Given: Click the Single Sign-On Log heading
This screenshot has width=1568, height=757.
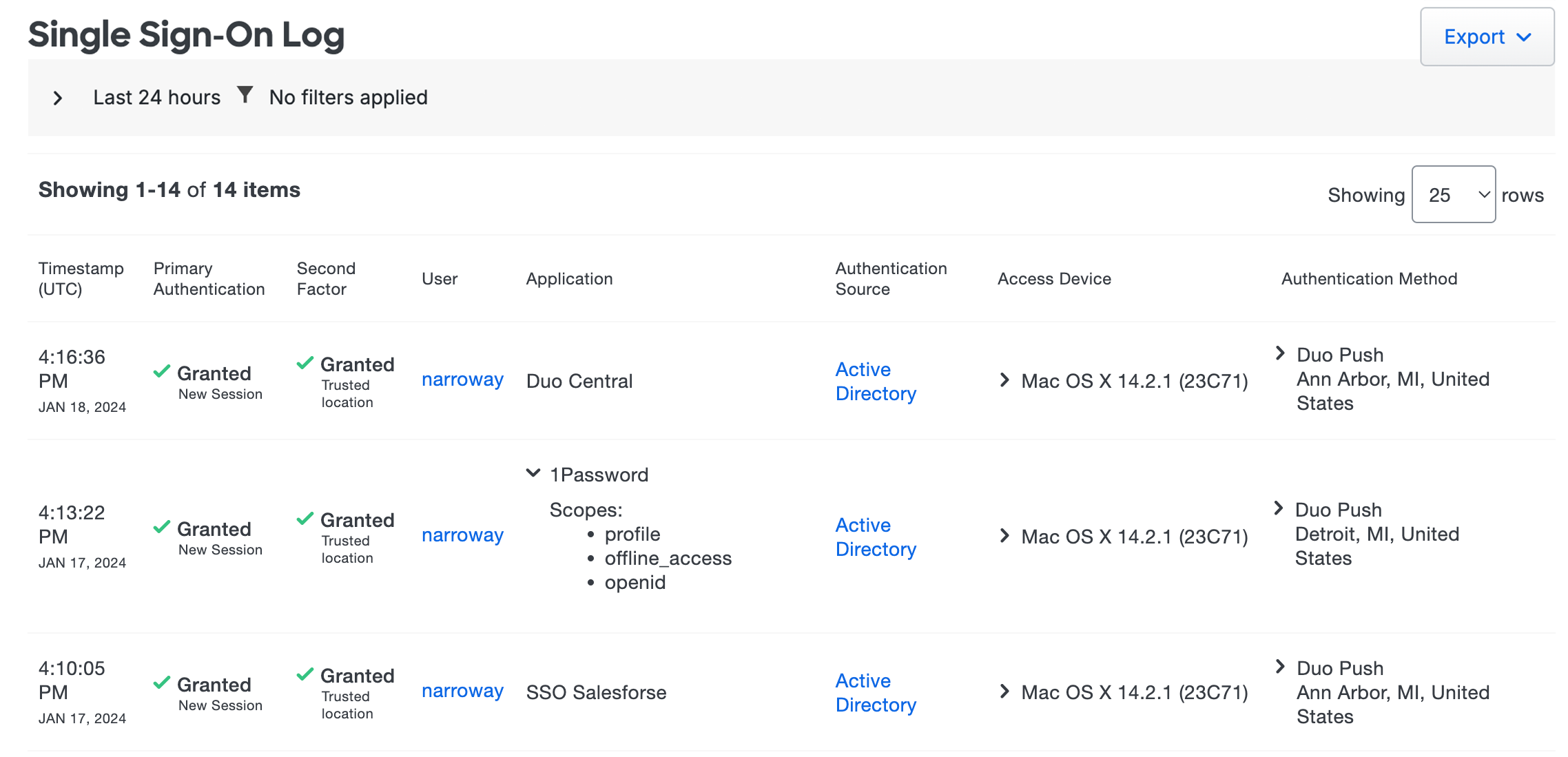Looking at the screenshot, I should (186, 34).
